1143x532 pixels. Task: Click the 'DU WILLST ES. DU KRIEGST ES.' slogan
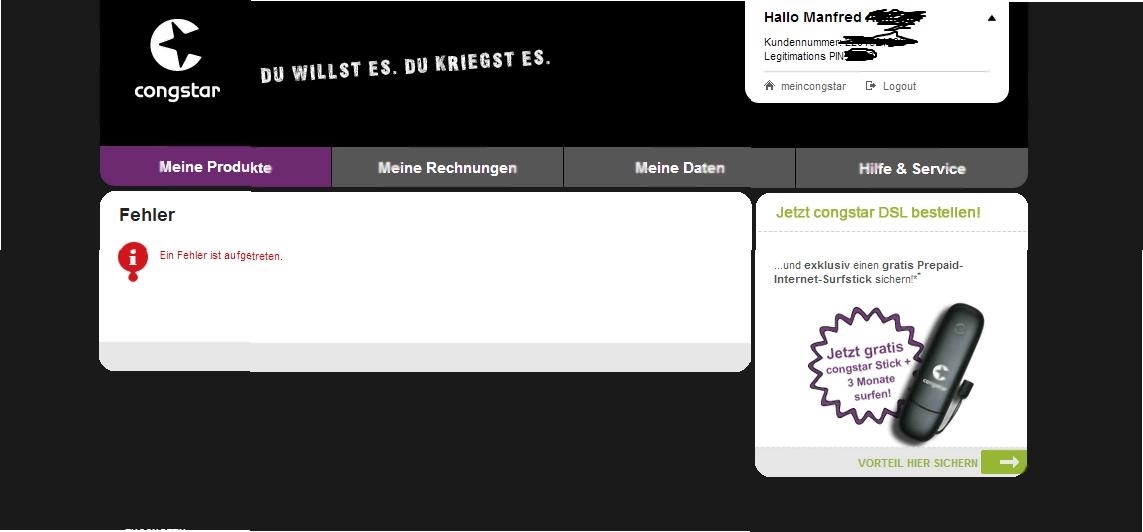coord(405,67)
